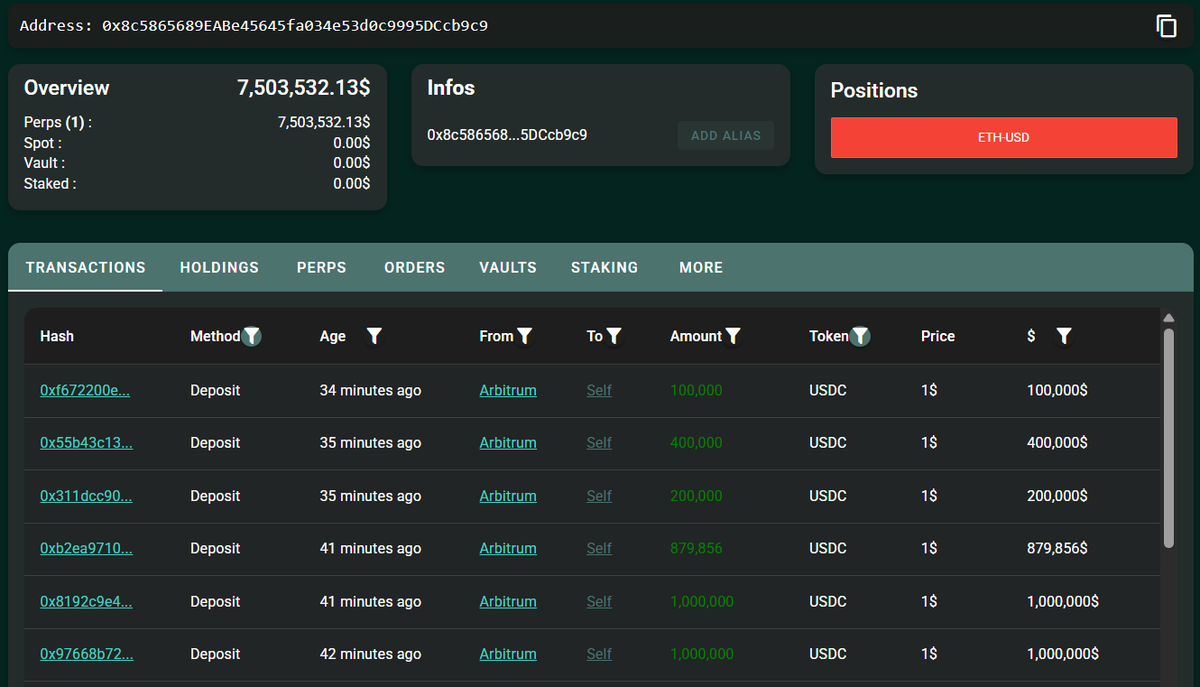This screenshot has width=1200, height=687.
Task: Click the 400,000$ dollar value cell
Action: [x=1058, y=442]
